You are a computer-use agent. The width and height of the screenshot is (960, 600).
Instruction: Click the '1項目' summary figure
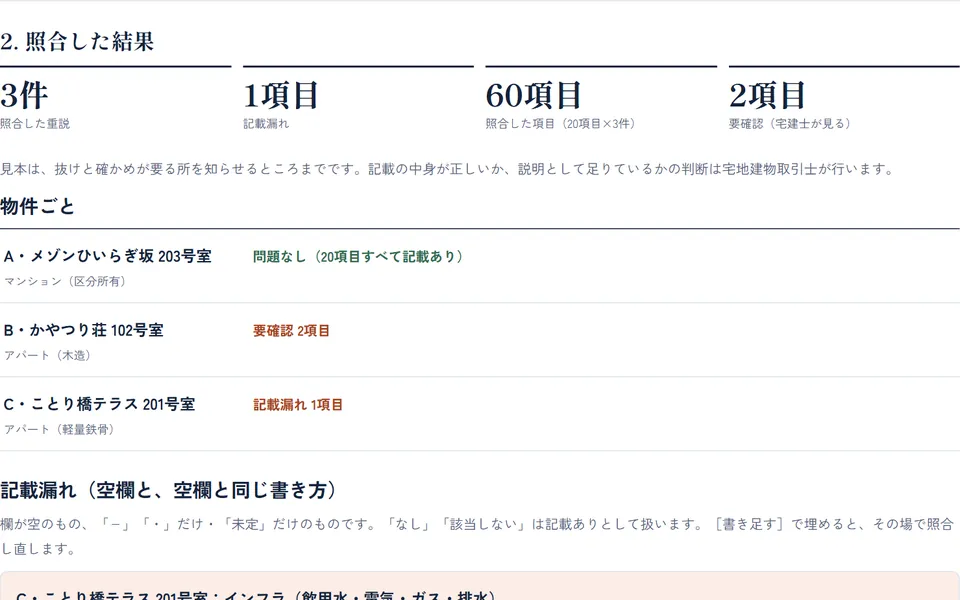click(280, 95)
